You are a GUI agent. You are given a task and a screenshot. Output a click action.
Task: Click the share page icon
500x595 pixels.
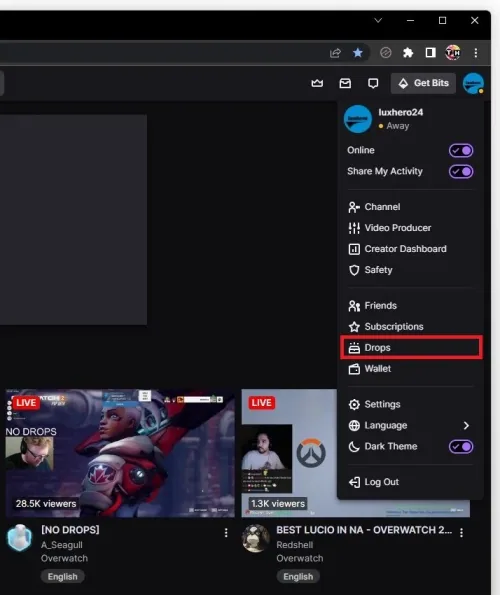click(335, 53)
